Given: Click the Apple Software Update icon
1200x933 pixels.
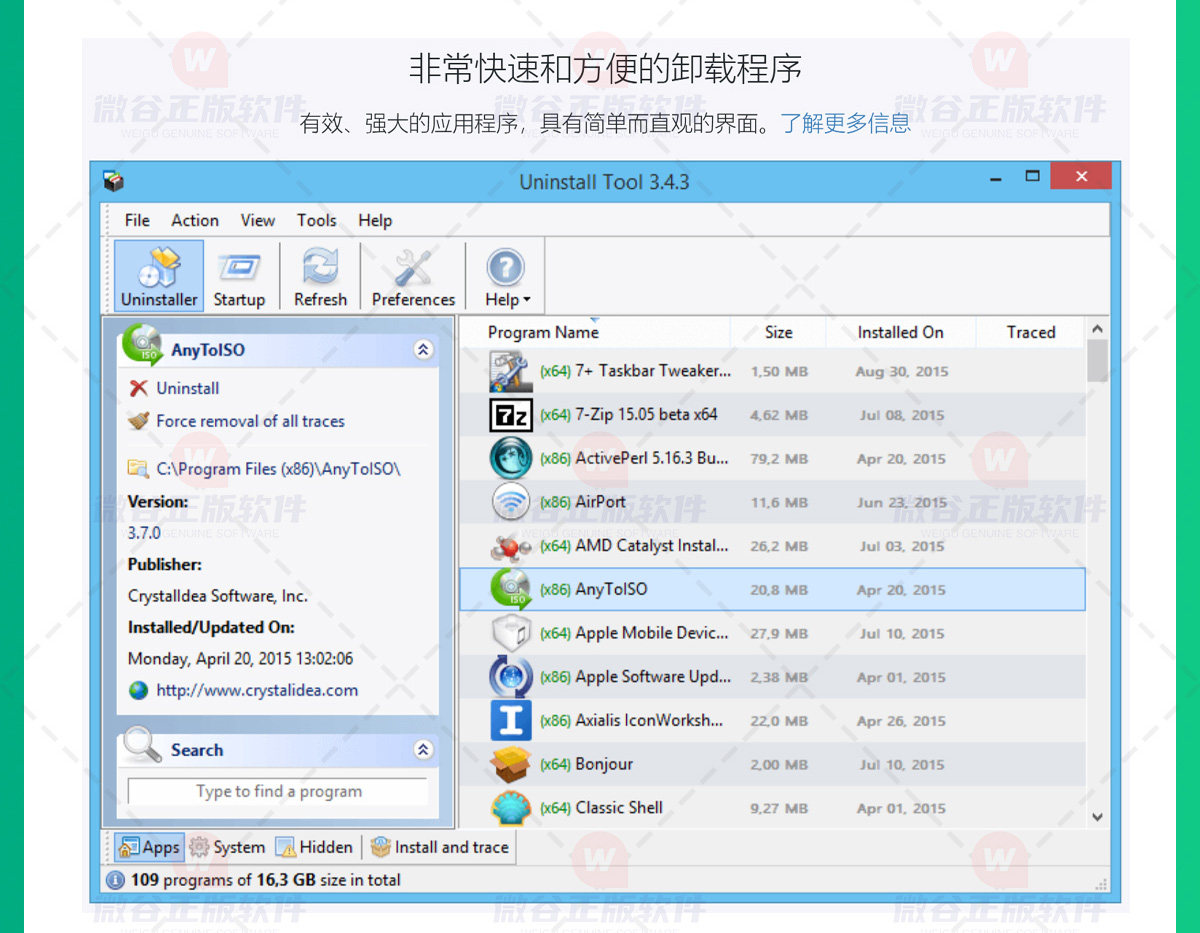Looking at the screenshot, I should 510,677.
